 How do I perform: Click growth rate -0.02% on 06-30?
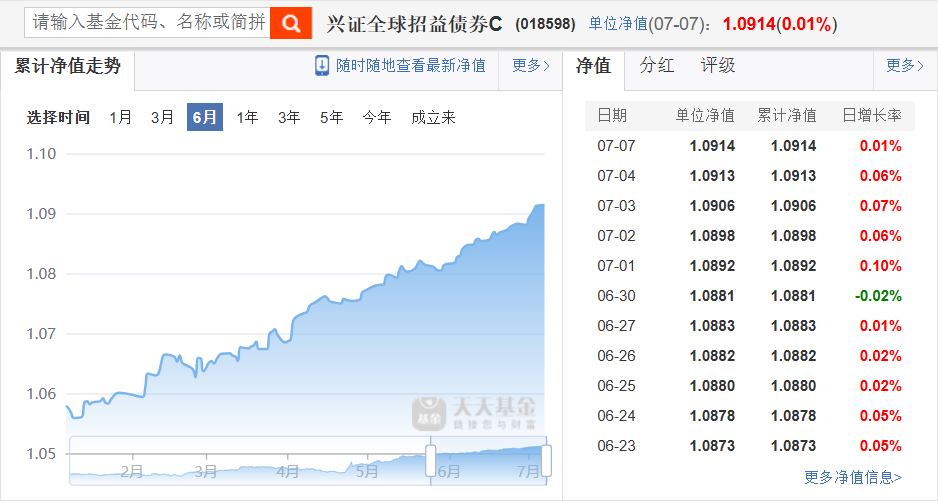tap(878, 295)
